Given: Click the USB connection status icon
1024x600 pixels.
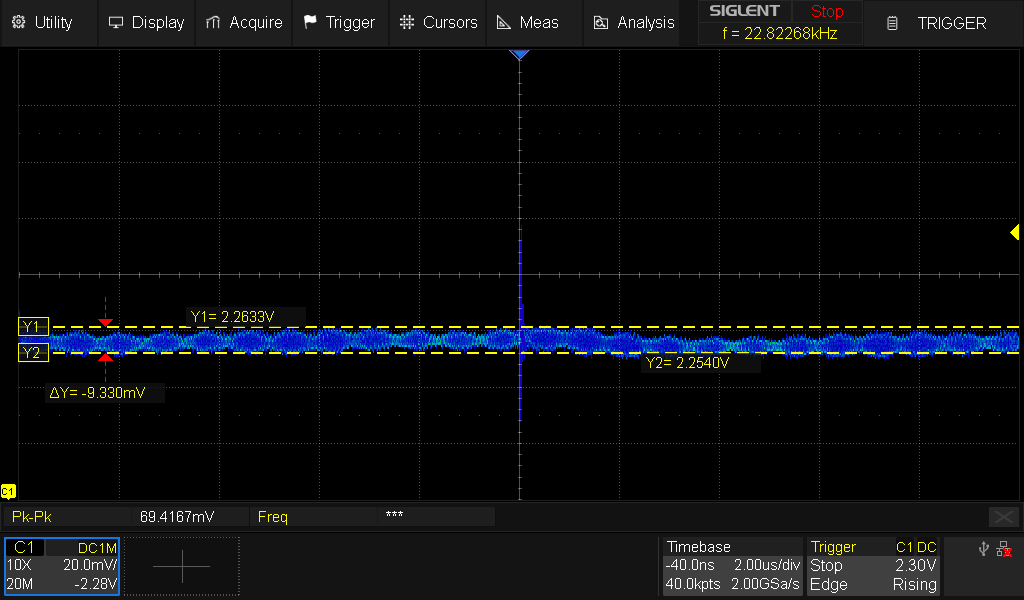Looking at the screenshot, I should (x=985, y=549).
